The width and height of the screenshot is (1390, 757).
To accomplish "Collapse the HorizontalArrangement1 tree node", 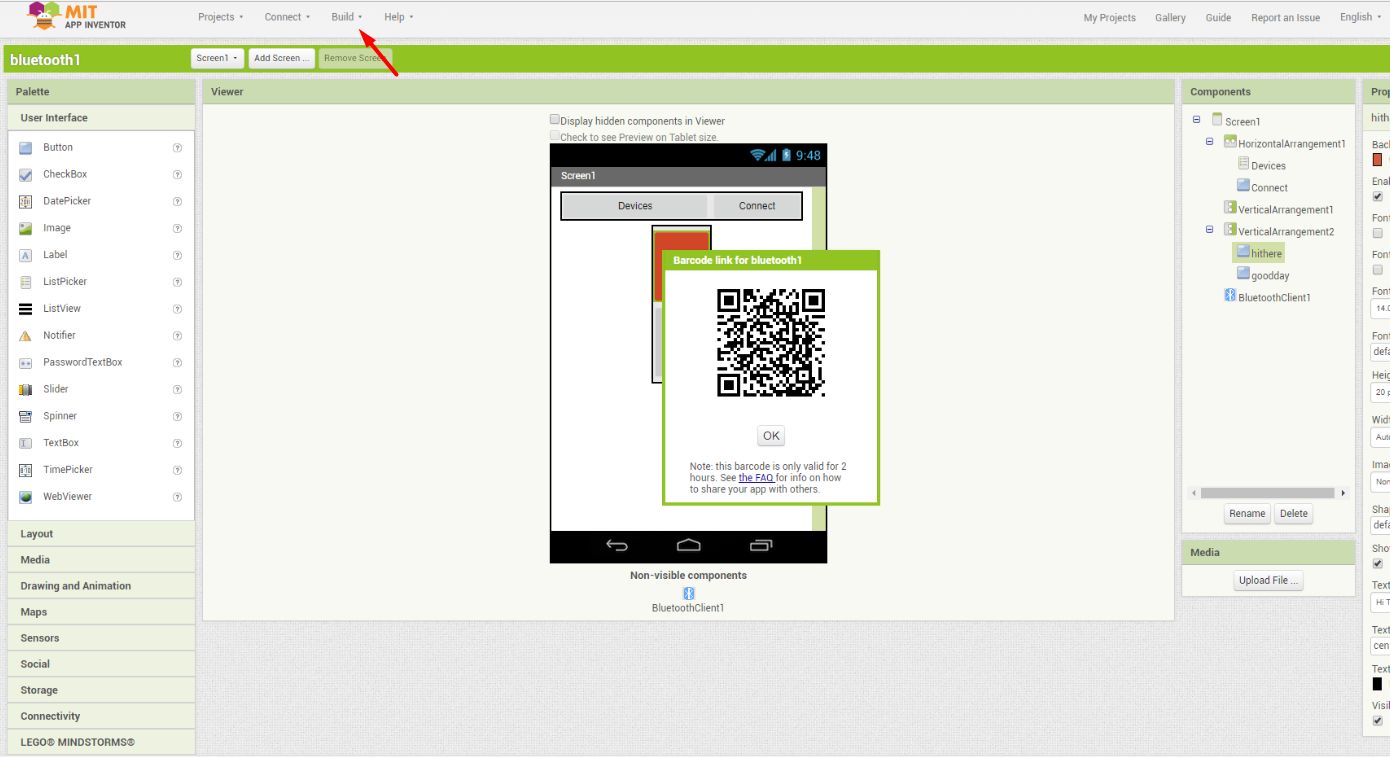I will coord(1209,142).
